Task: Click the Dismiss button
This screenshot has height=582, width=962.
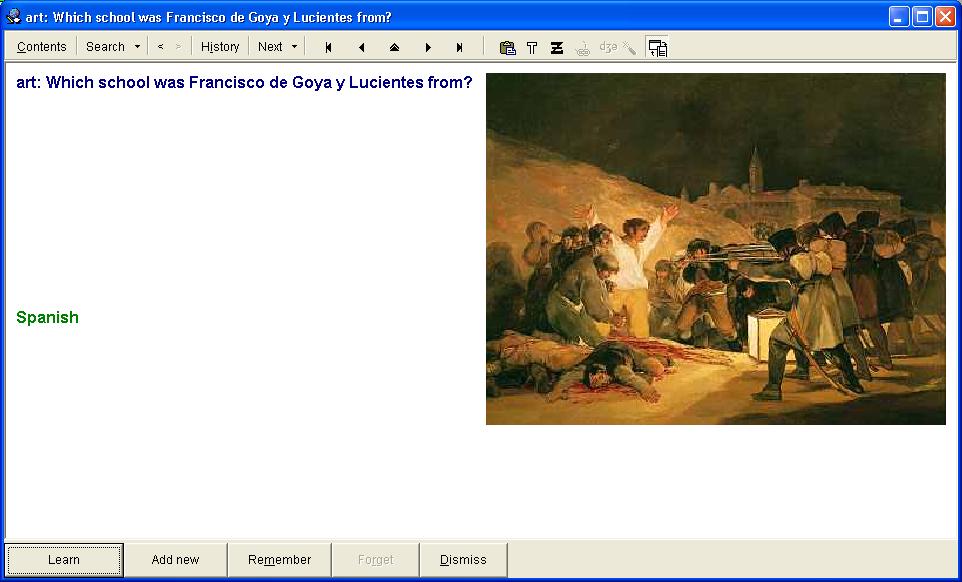Action: click(463, 560)
